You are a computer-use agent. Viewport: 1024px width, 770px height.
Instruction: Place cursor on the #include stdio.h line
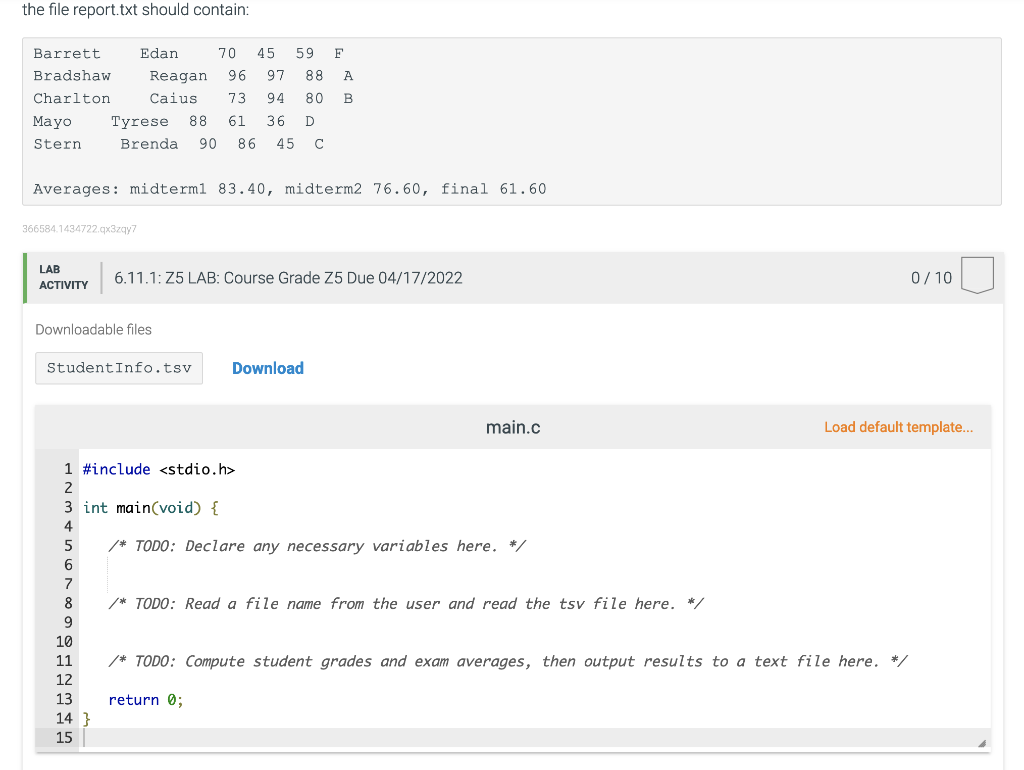click(x=160, y=469)
